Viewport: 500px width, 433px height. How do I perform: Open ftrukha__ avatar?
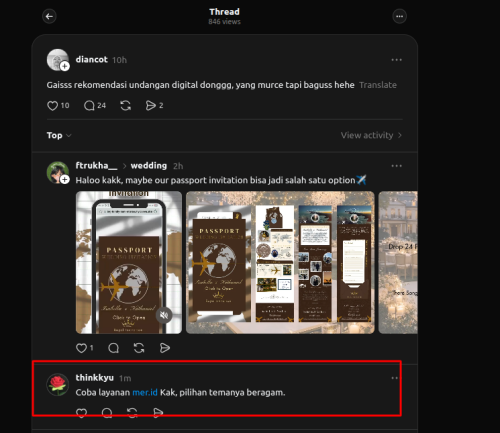click(x=58, y=173)
